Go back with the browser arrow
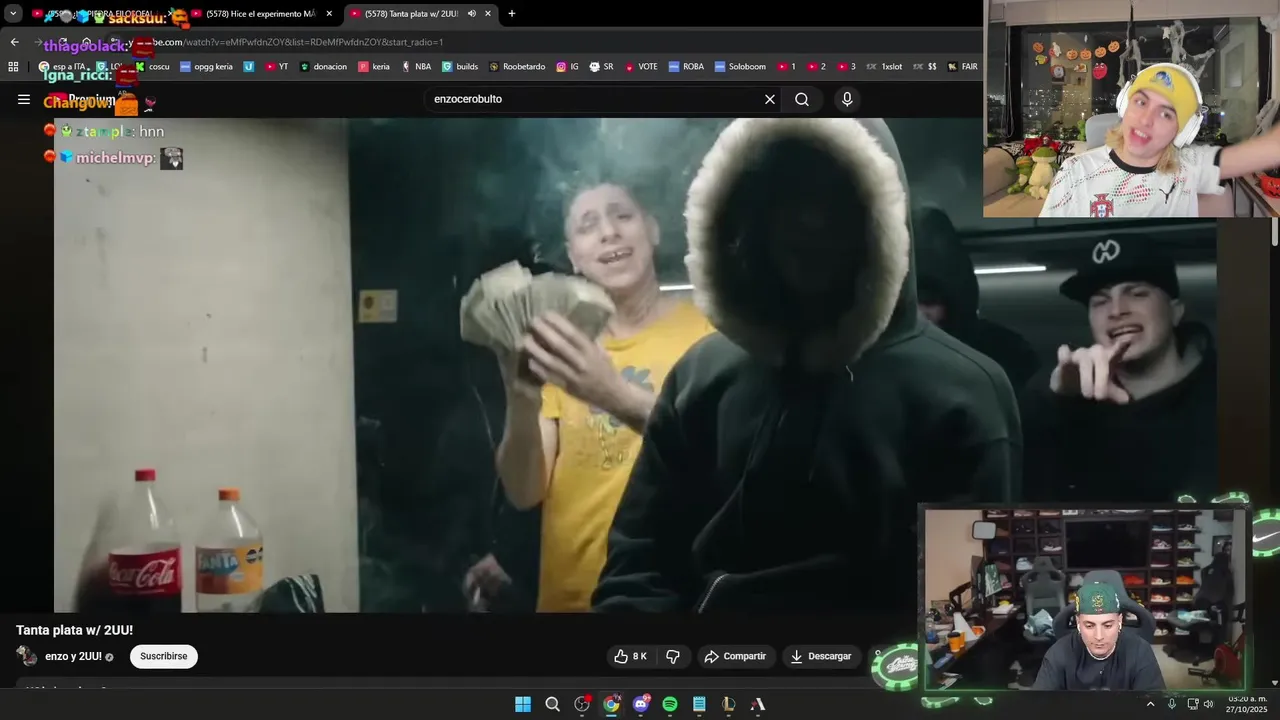1280x720 pixels. pos(14,42)
